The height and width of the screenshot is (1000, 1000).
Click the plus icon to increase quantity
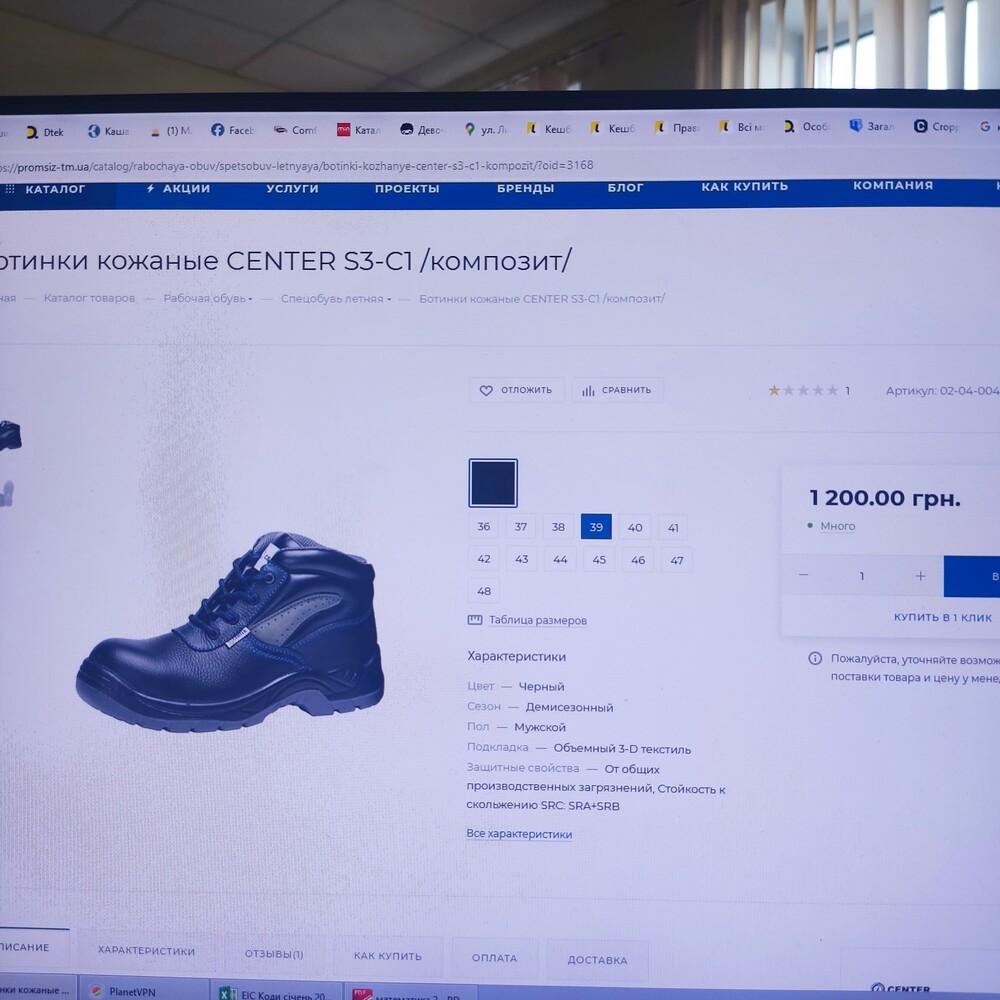pyautogui.click(x=920, y=576)
